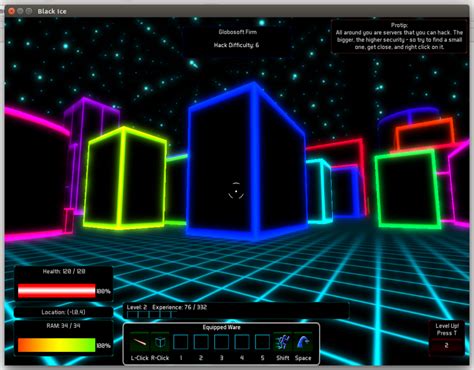Click the Hack Difficulty: 6 text
Screen dimensions: 474x370
tap(236, 45)
